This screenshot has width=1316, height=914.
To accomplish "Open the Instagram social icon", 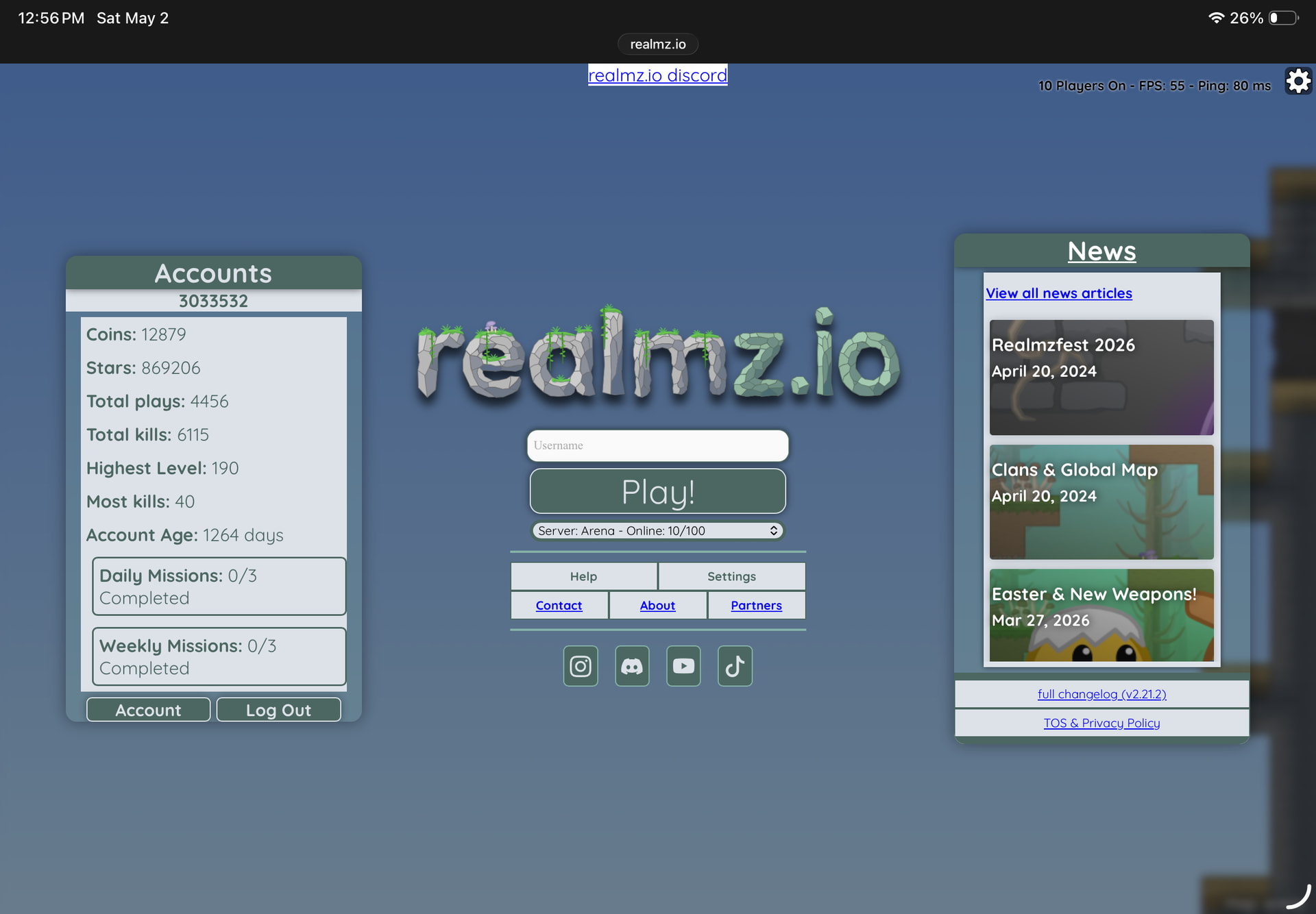I will point(581,666).
